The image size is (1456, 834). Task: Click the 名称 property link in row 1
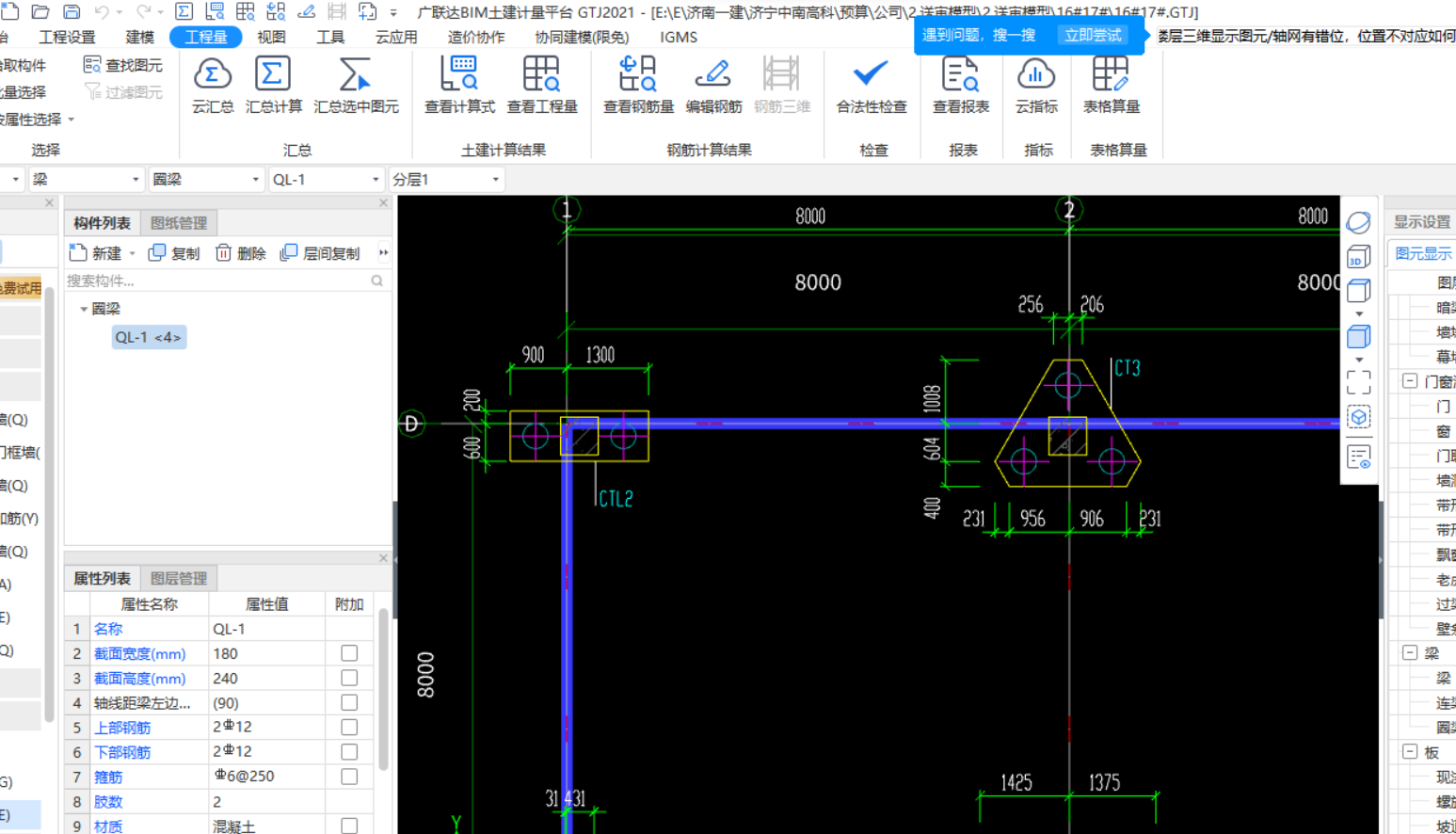coord(108,629)
